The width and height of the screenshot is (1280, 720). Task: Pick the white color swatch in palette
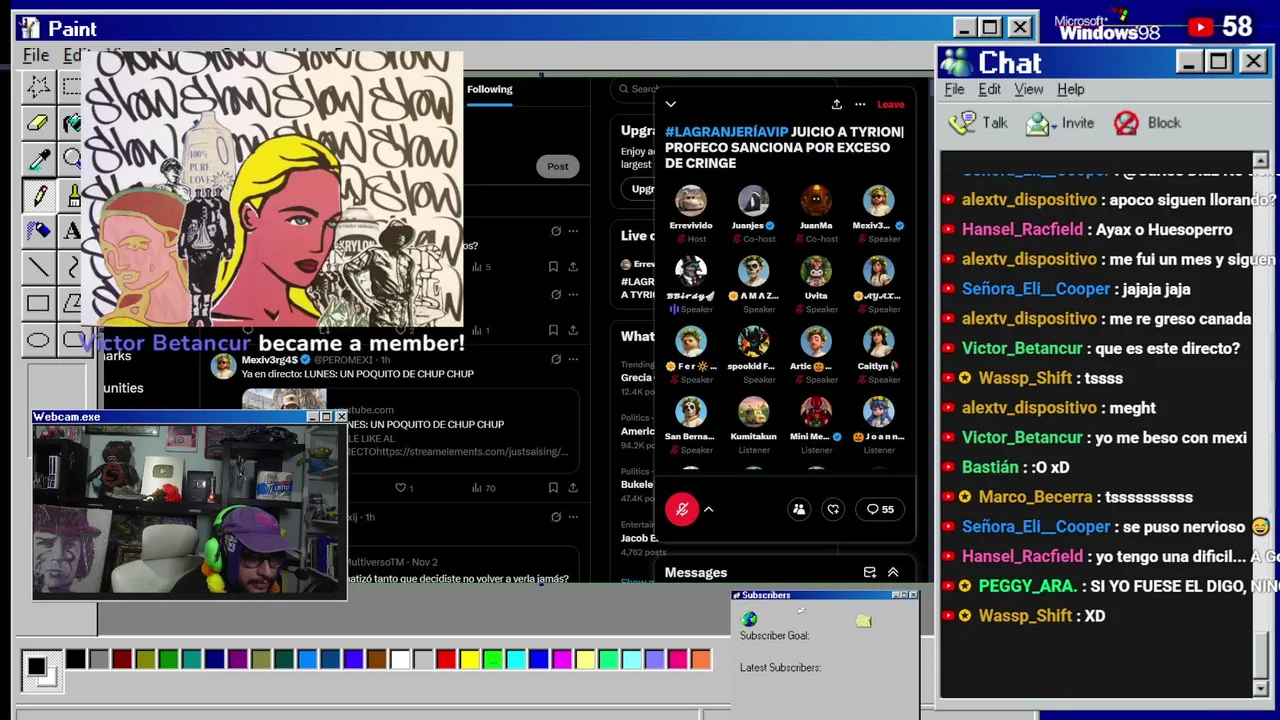click(x=400, y=659)
